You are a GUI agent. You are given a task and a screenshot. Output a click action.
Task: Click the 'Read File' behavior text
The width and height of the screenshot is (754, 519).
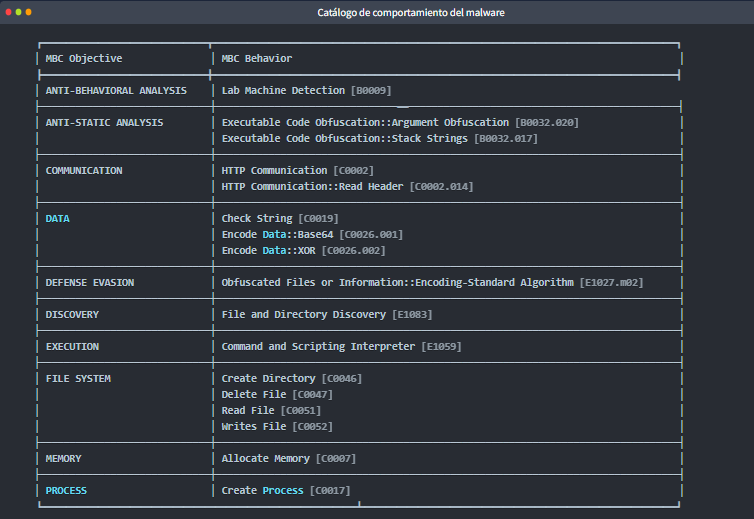248,411
